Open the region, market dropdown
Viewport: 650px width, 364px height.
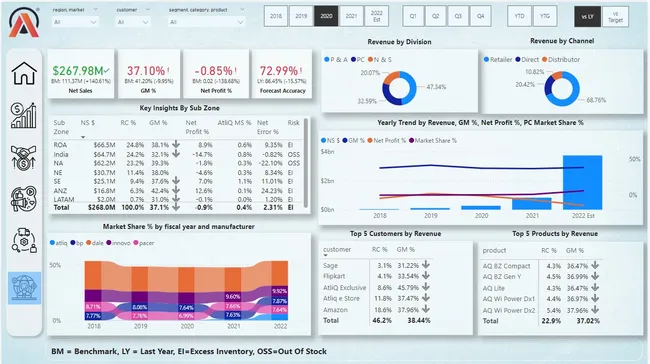(x=75, y=22)
